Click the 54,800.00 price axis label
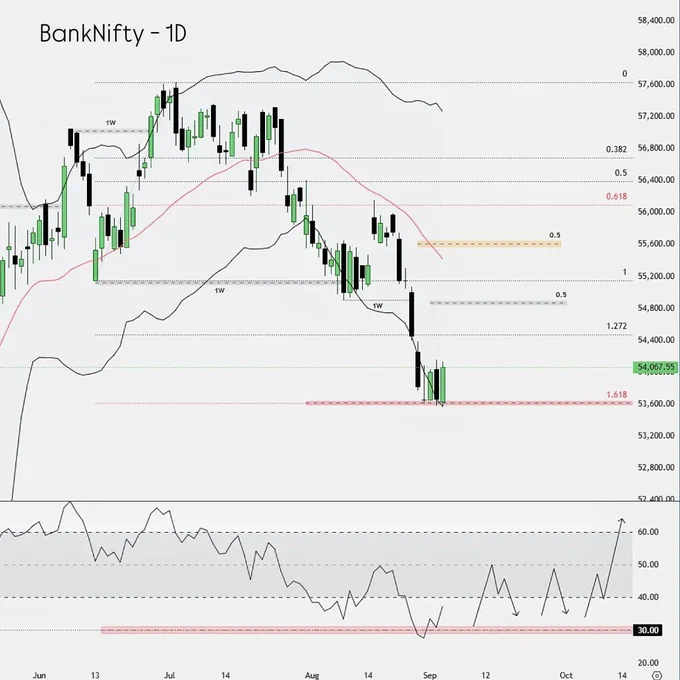This screenshot has width=680, height=680. (x=656, y=308)
